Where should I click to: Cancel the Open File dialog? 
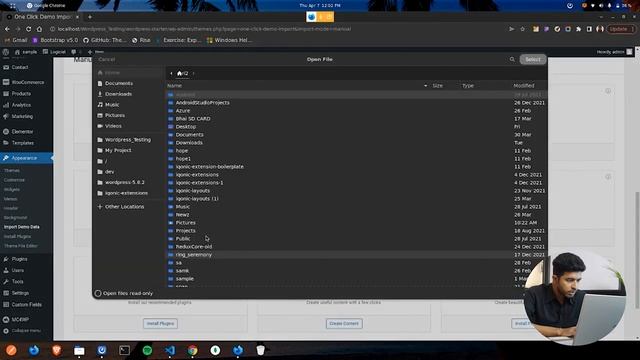[107, 59]
